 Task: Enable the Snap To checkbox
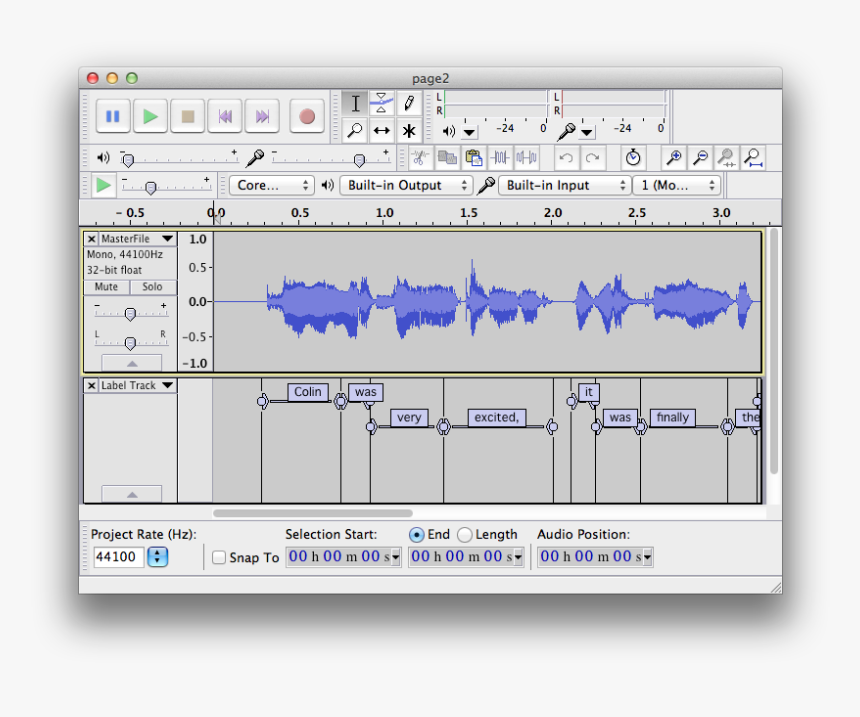click(x=219, y=557)
